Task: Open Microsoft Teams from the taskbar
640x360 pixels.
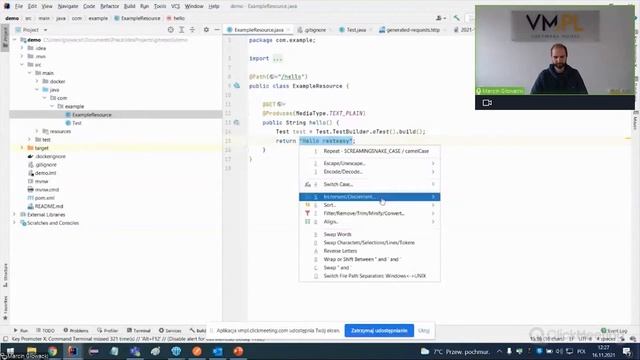Action: pos(135,351)
